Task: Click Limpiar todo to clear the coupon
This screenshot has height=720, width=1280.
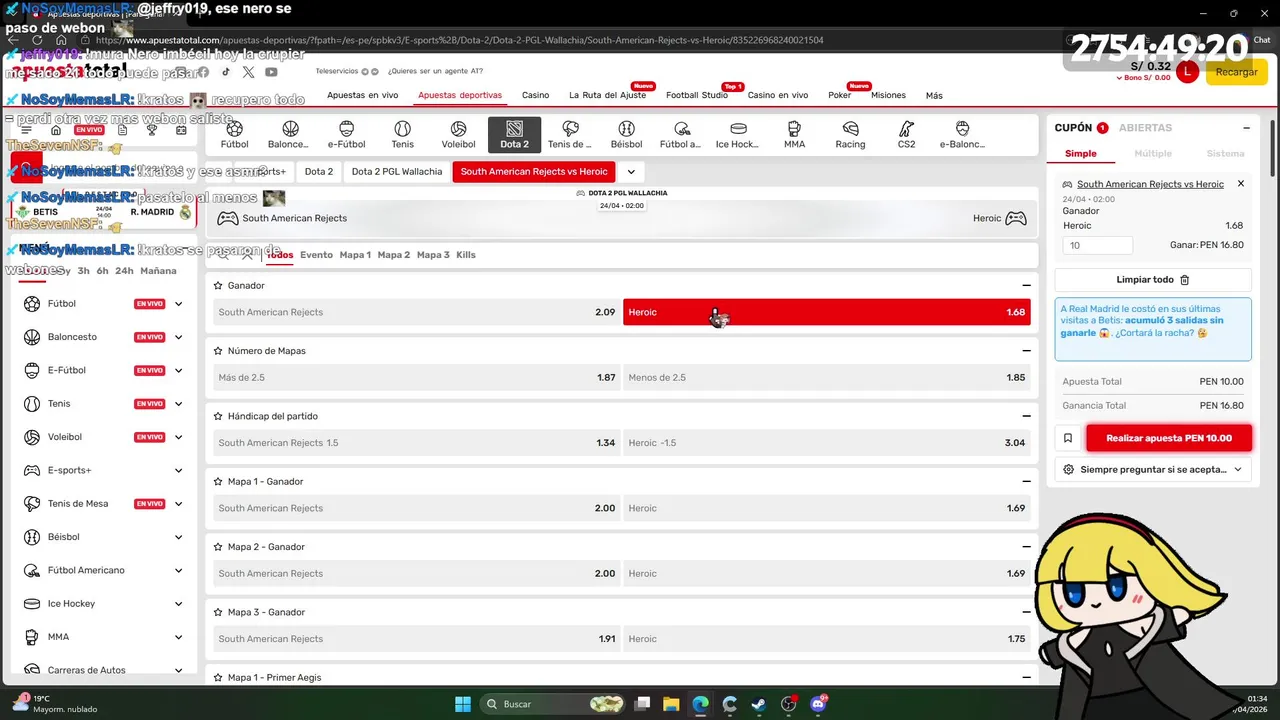Action: pyautogui.click(x=1153, y=280)
